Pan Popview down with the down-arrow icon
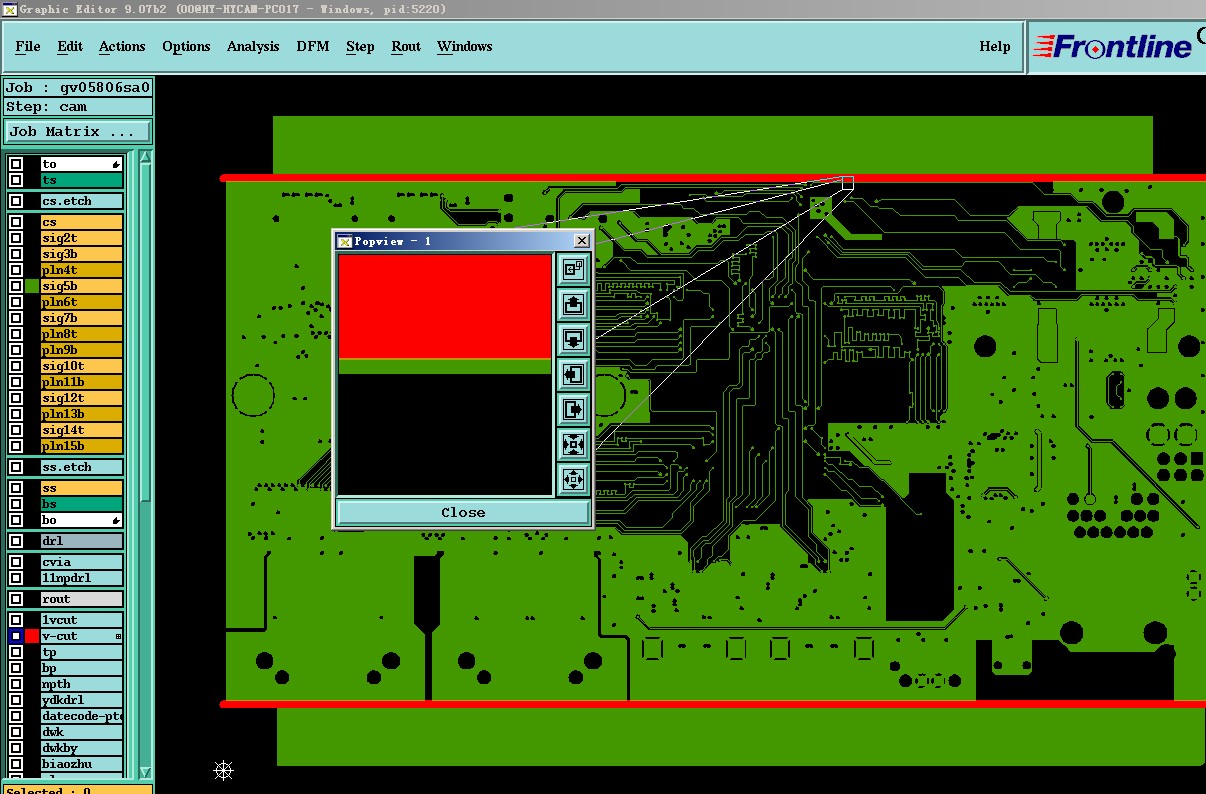Viewport: 1206px width, 794px height. coord(573,339)
